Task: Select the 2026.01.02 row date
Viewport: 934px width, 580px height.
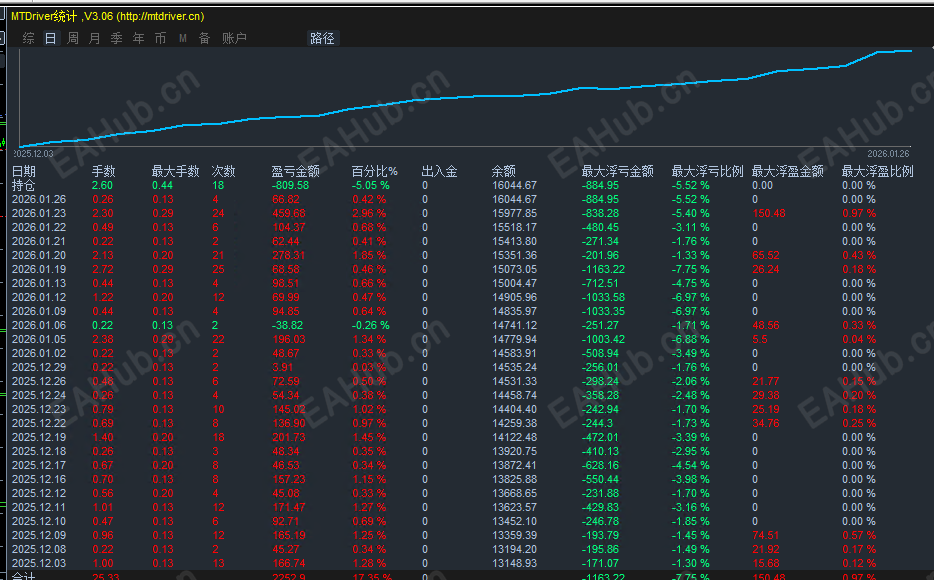Action: pos(39,353)
